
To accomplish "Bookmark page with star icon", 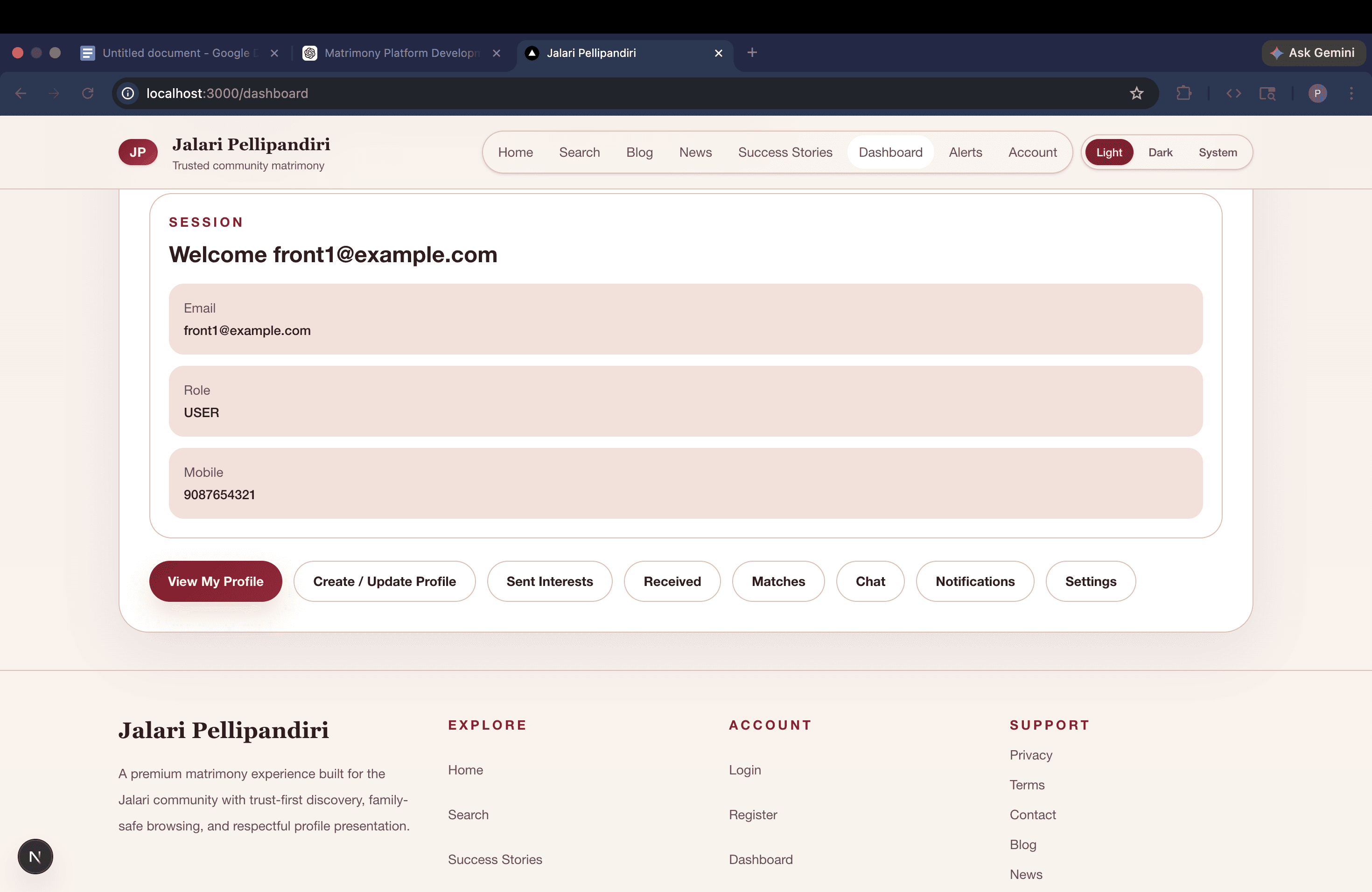I will [1136, 93].
